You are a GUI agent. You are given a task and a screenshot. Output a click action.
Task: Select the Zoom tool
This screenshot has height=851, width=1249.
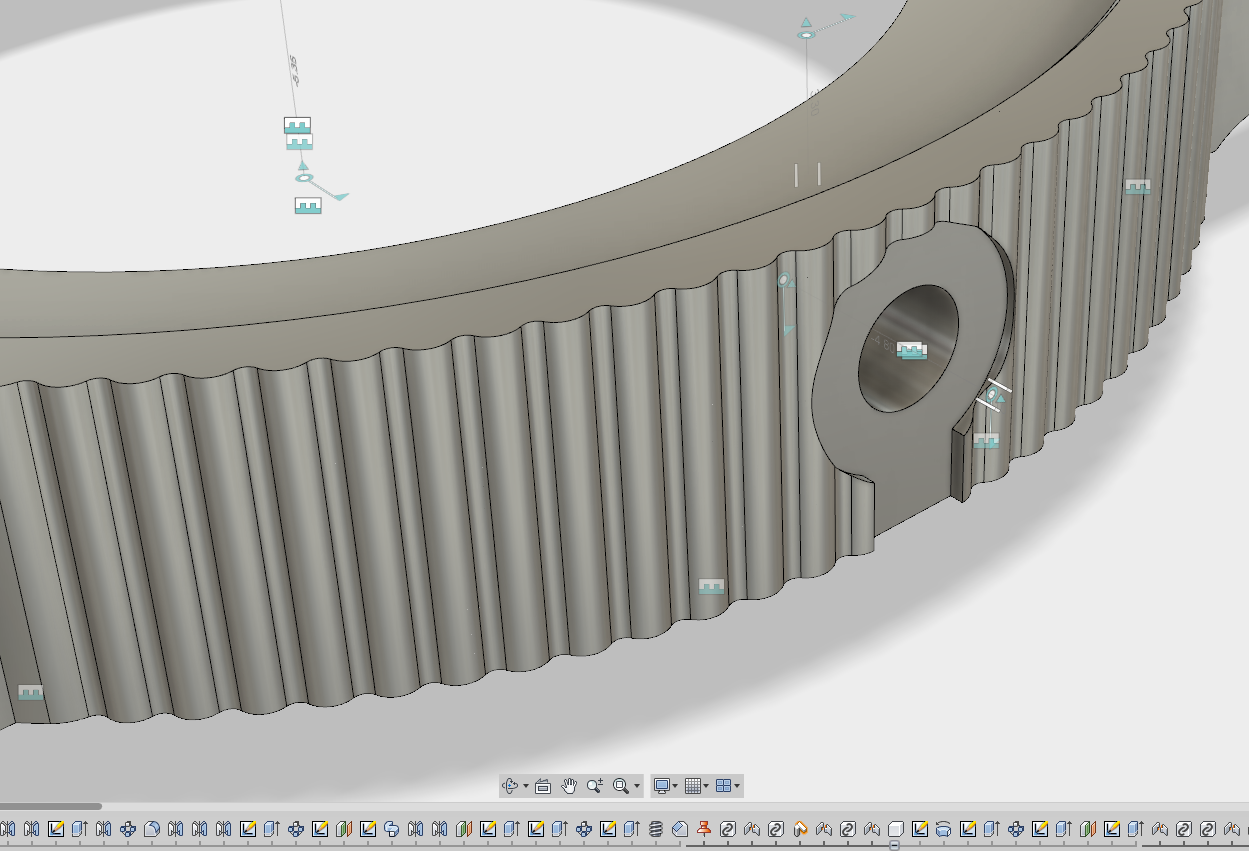click(596, 785)
